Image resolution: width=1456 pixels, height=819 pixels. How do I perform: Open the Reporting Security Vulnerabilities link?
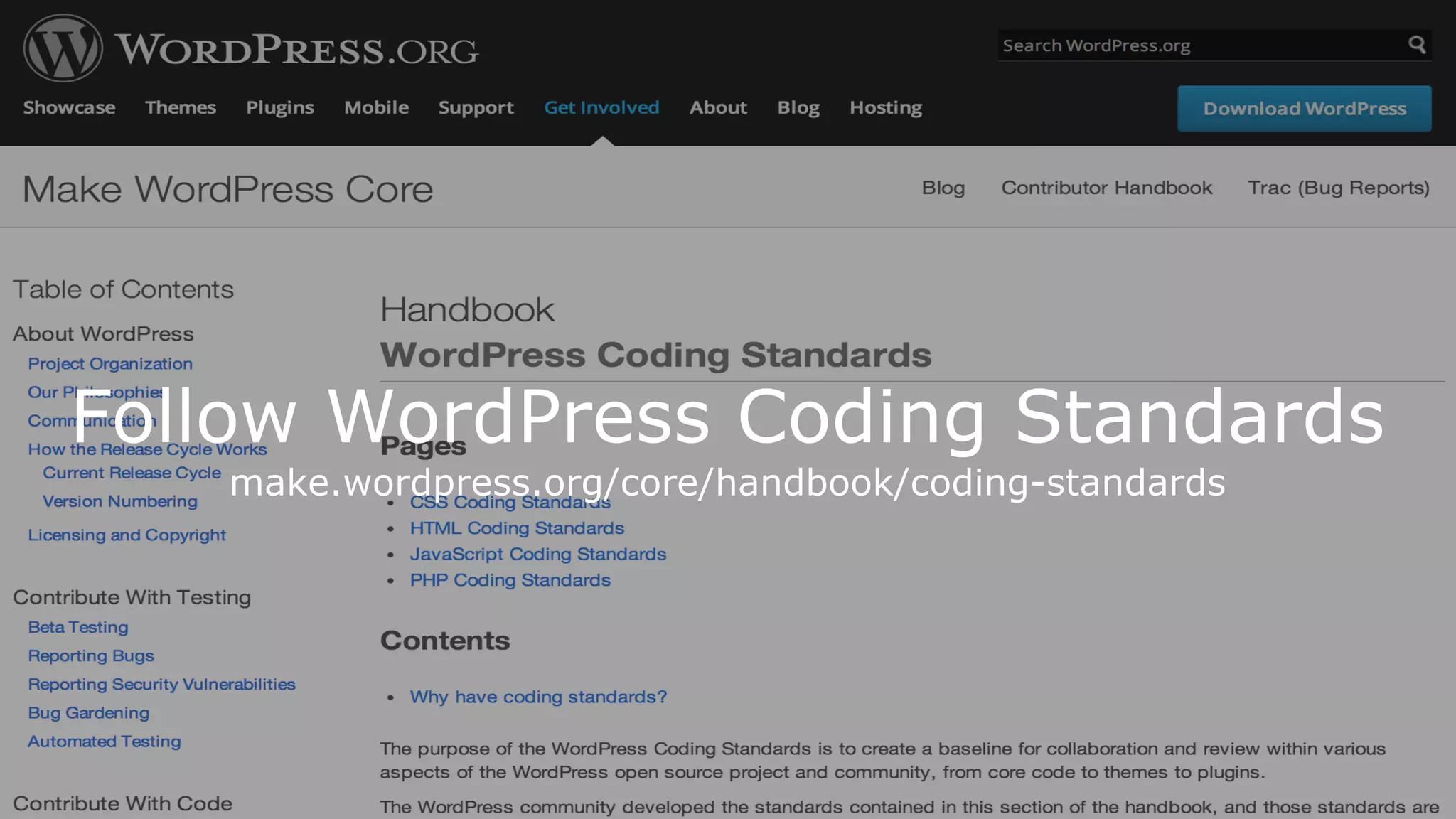pos(161,684)
